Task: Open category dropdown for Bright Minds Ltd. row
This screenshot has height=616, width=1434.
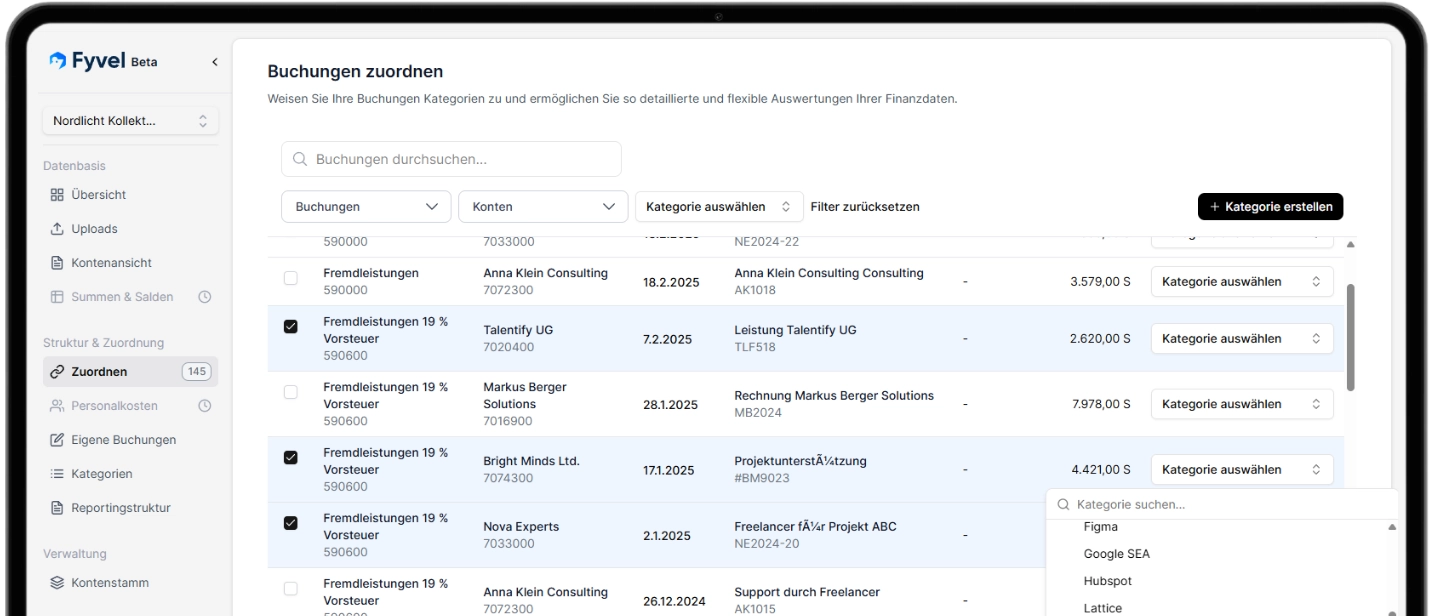Action: (x=1242, y=470)
